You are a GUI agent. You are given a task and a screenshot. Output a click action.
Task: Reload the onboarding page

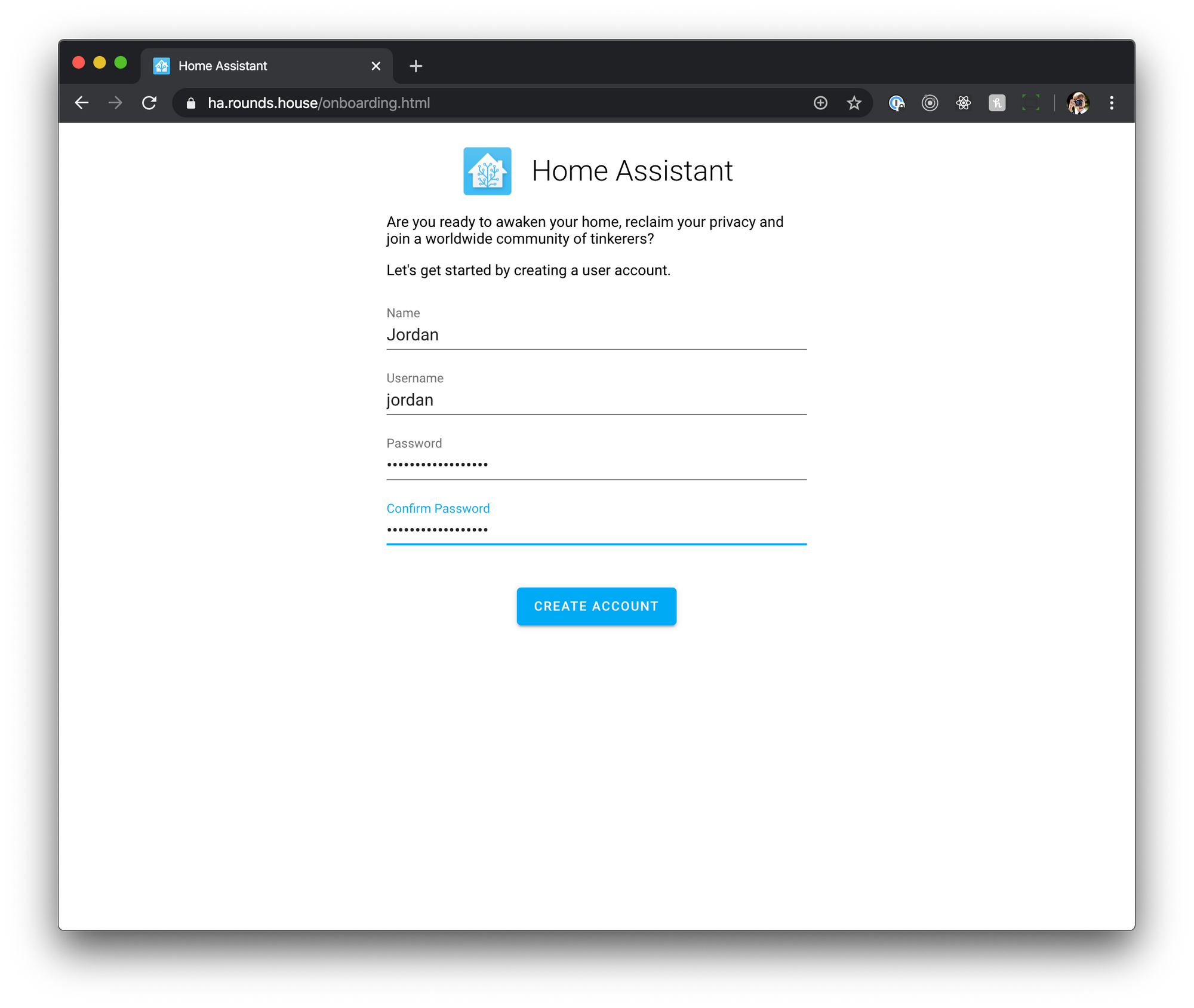[x=149, y=103]
